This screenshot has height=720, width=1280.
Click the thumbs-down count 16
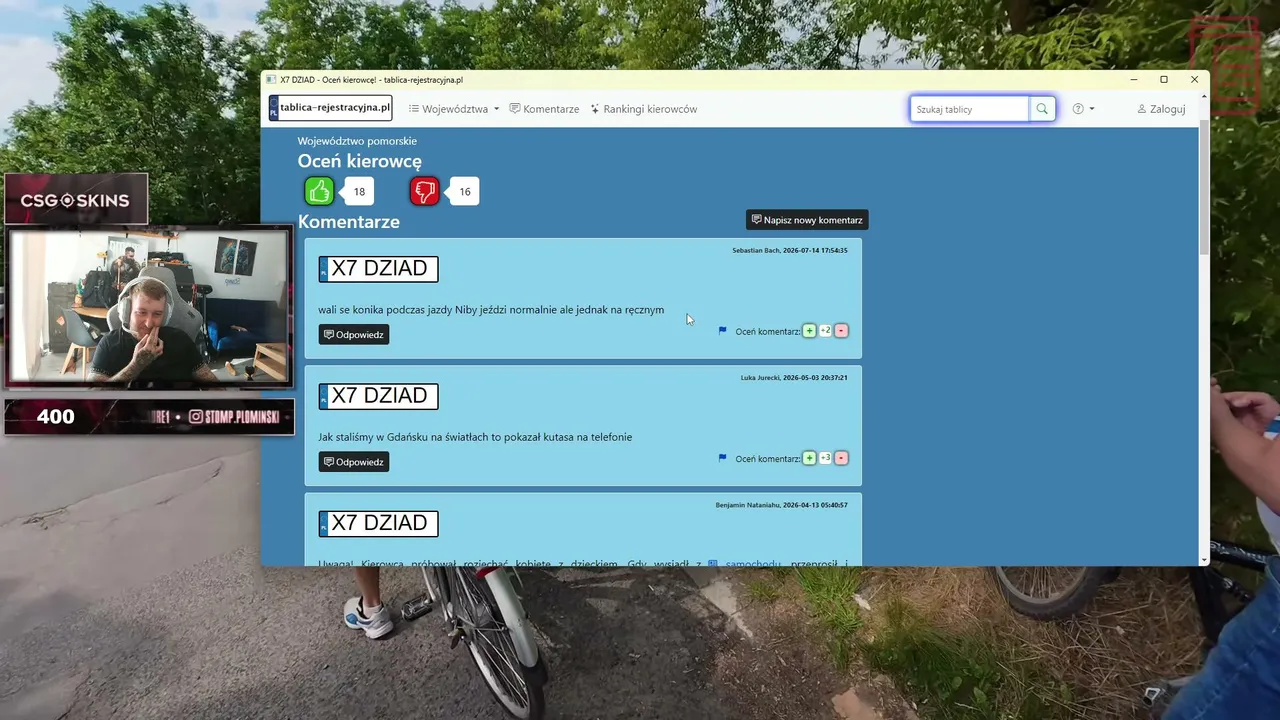(464, 192)
